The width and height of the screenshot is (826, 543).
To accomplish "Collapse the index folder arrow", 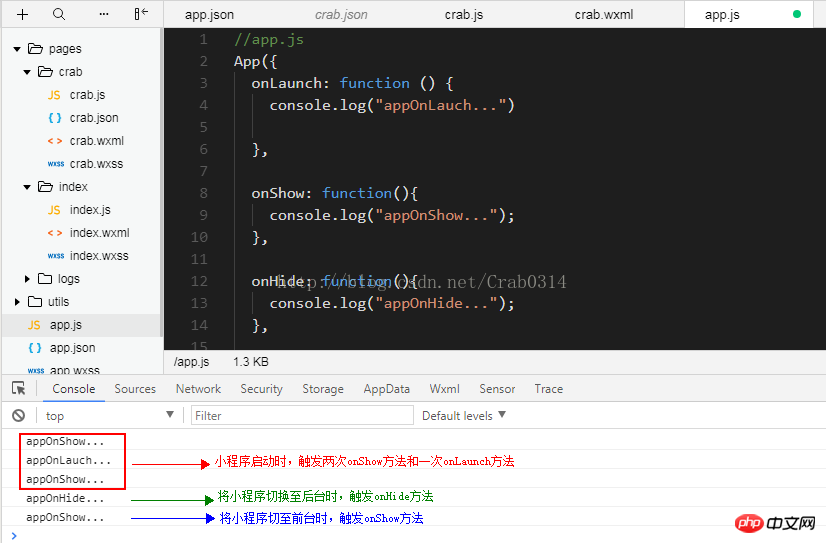I will pos(27,187).
